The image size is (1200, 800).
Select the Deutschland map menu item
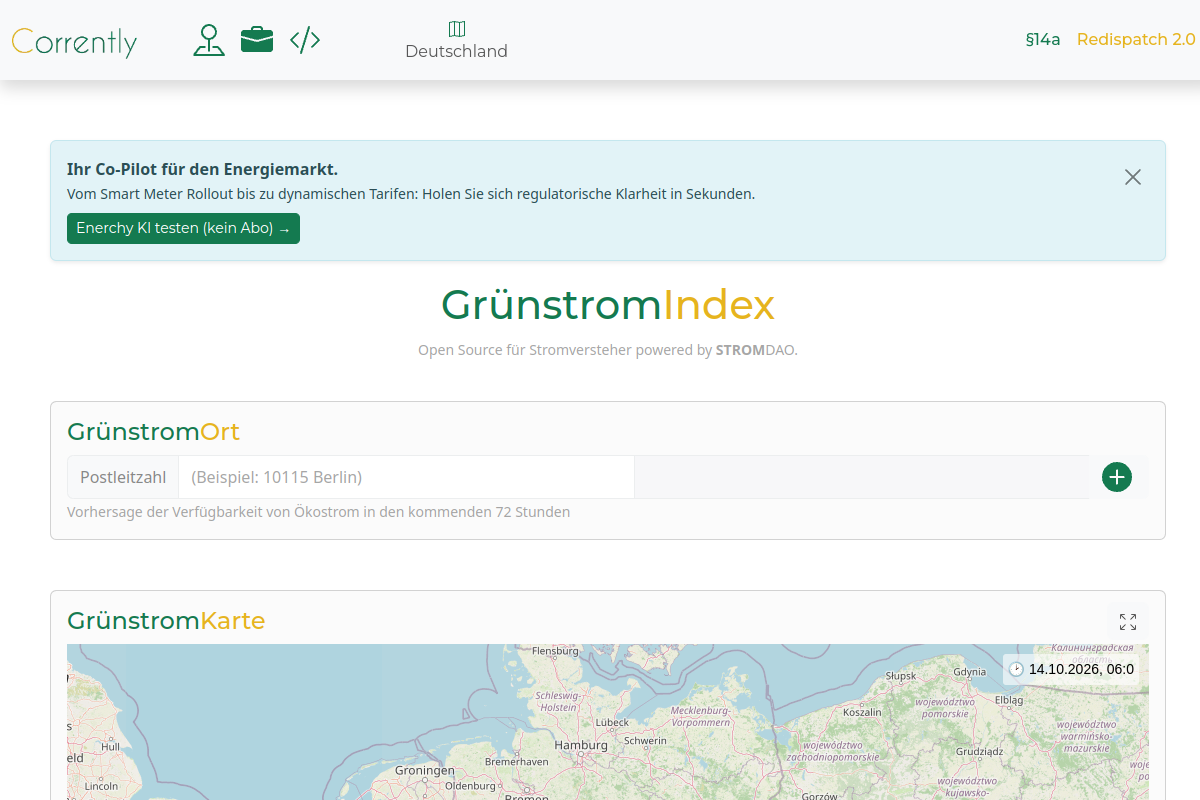coord(456,40)
